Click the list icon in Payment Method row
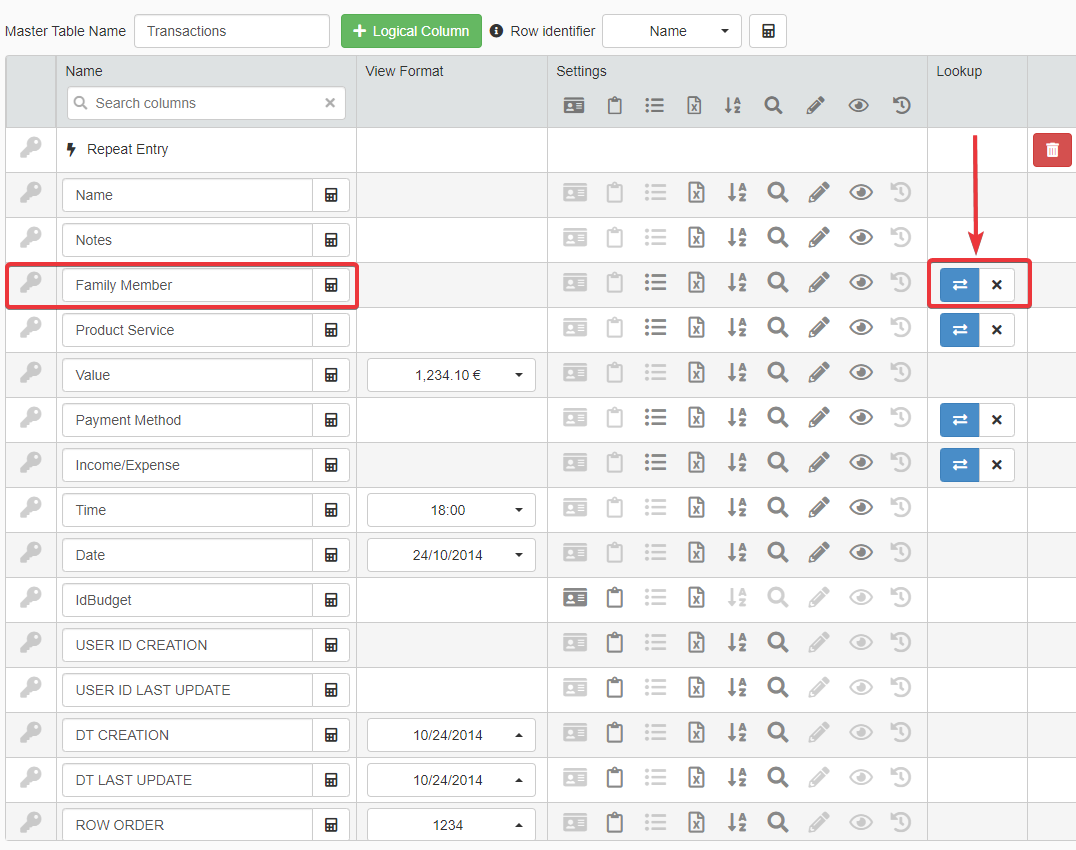This screenshot has width=1076, height=850. click(655, 418)
